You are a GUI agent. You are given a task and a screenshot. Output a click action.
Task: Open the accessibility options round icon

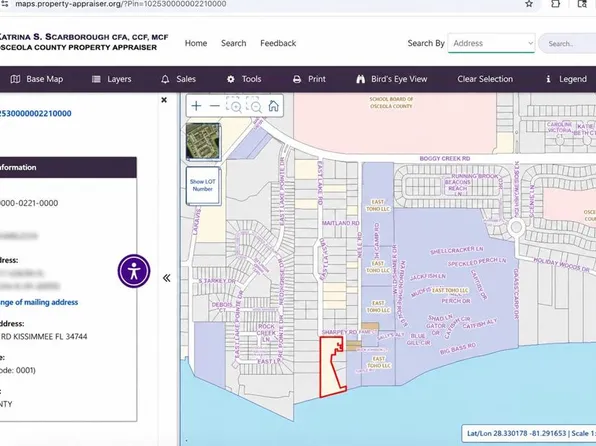(134, 271)
